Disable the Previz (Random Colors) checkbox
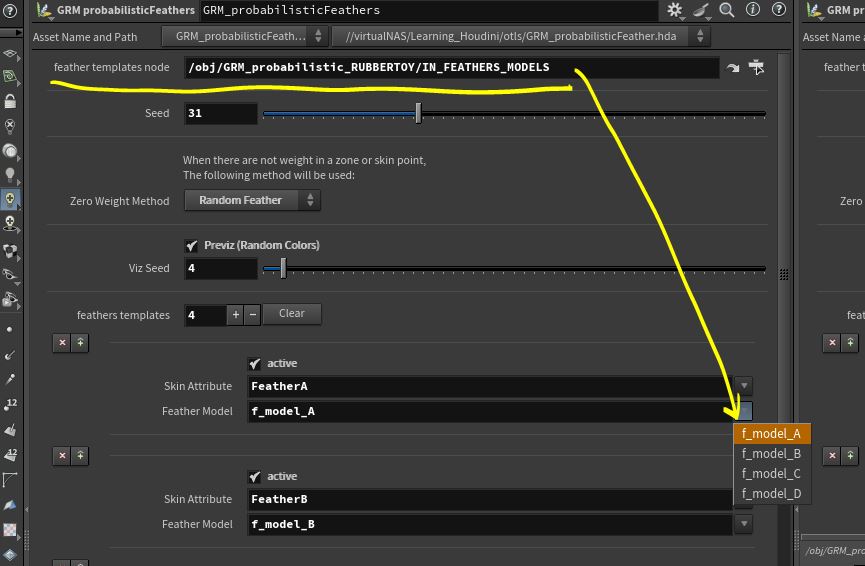865x566 pixels. pos(192,245)
